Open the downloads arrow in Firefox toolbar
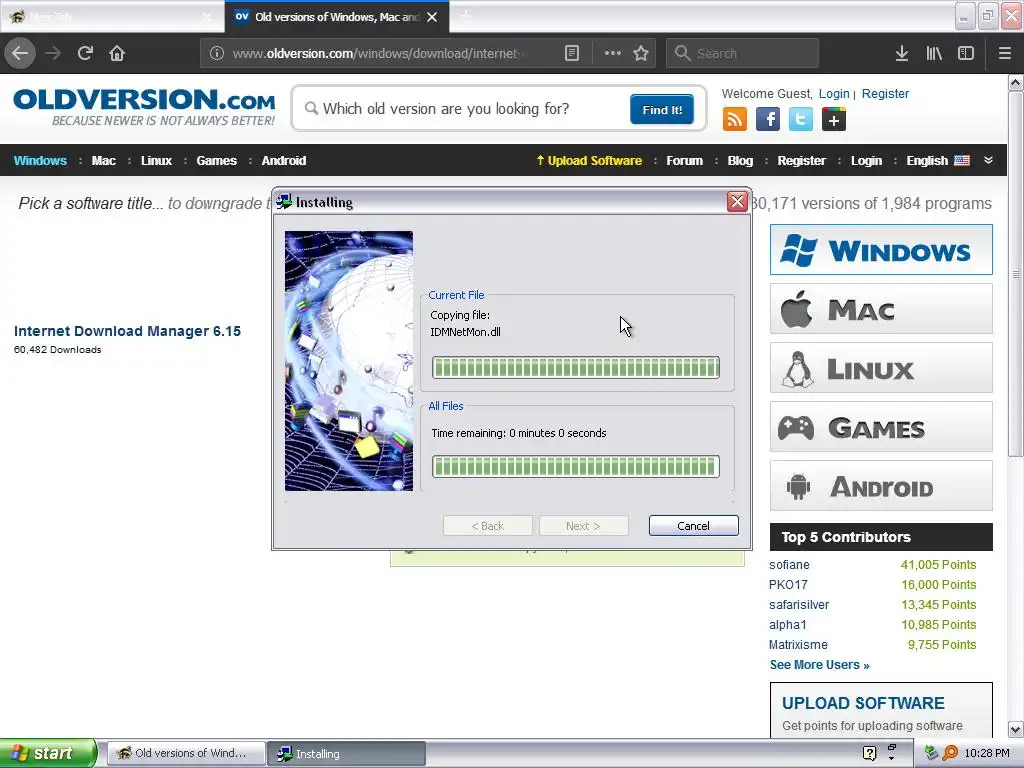 pyautogui.click(x=902, y=53)
